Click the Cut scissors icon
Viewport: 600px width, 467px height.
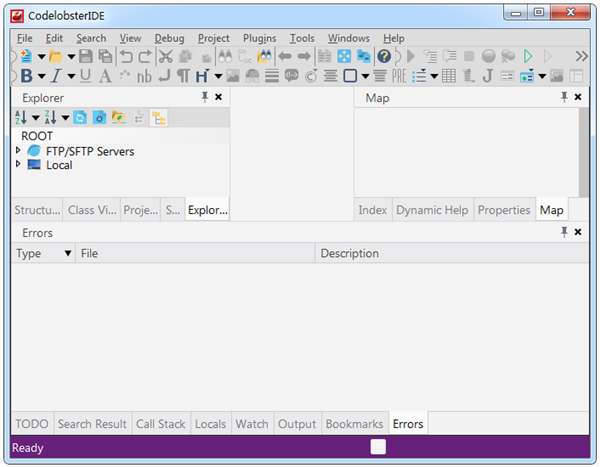(x=166, y=57)
